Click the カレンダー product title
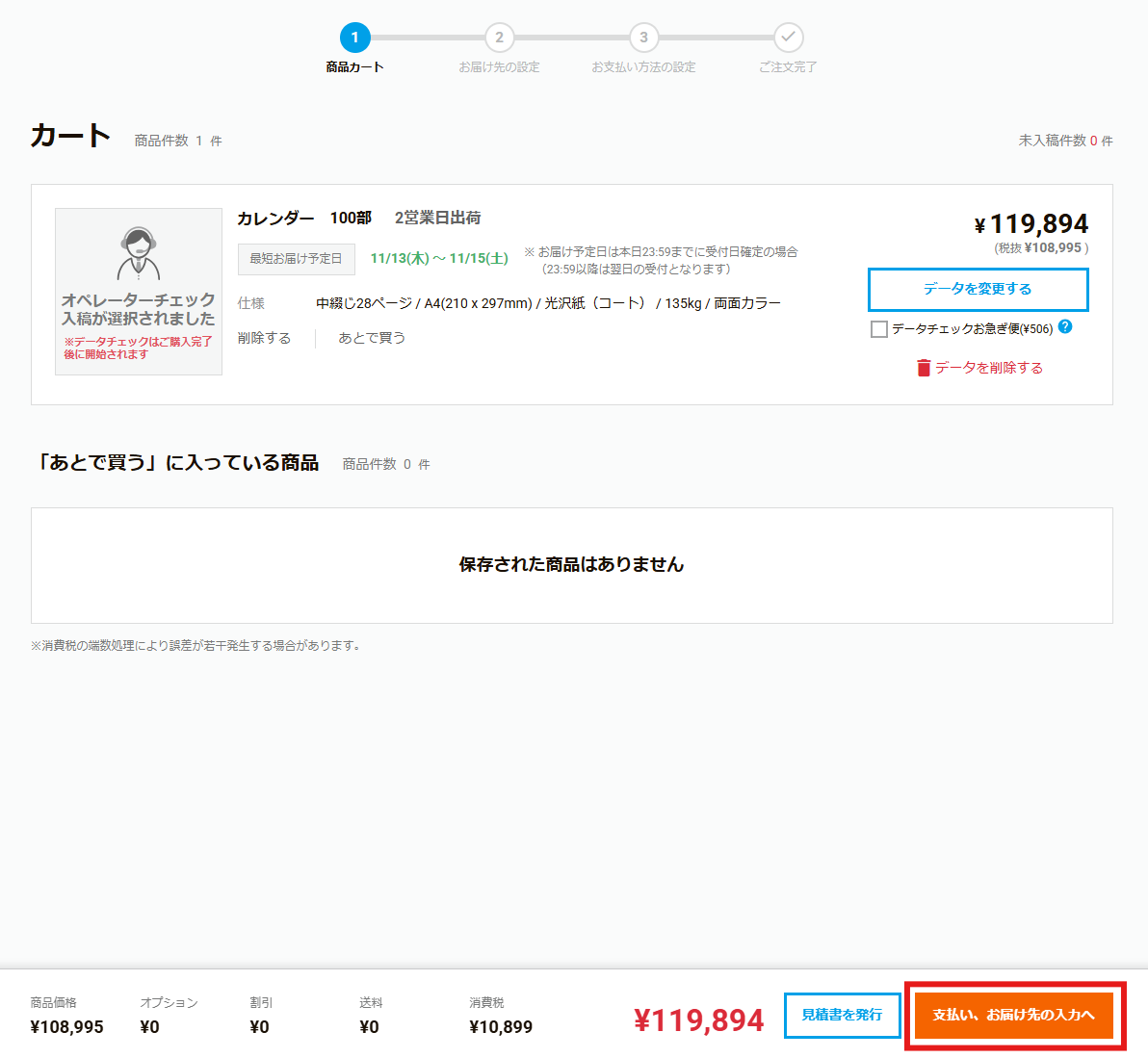The height and width of the screenshot is (1058, 1148). click(x=275, y=219)
